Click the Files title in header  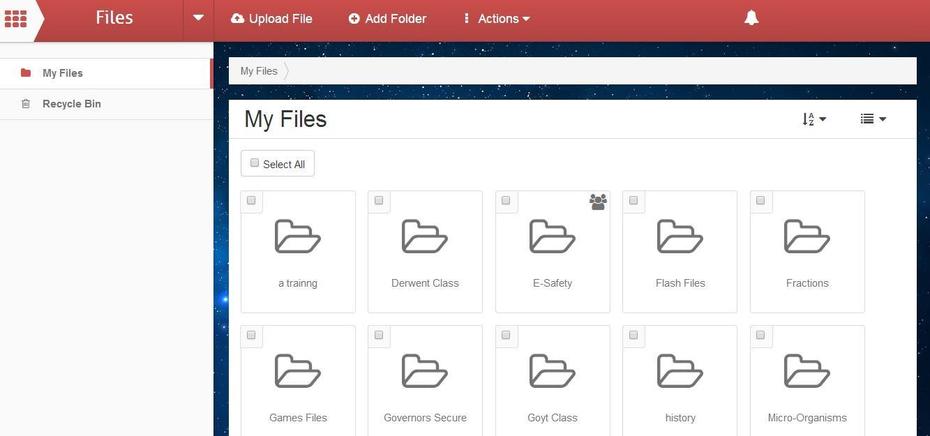pos(114,18)
